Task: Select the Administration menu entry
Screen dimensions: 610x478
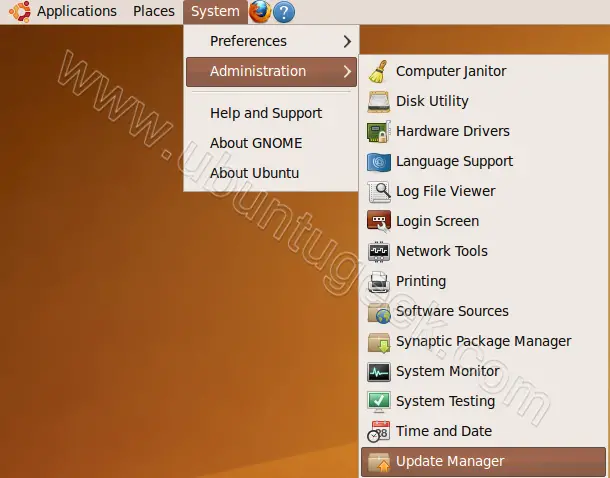Action: (x=271, y=72)
